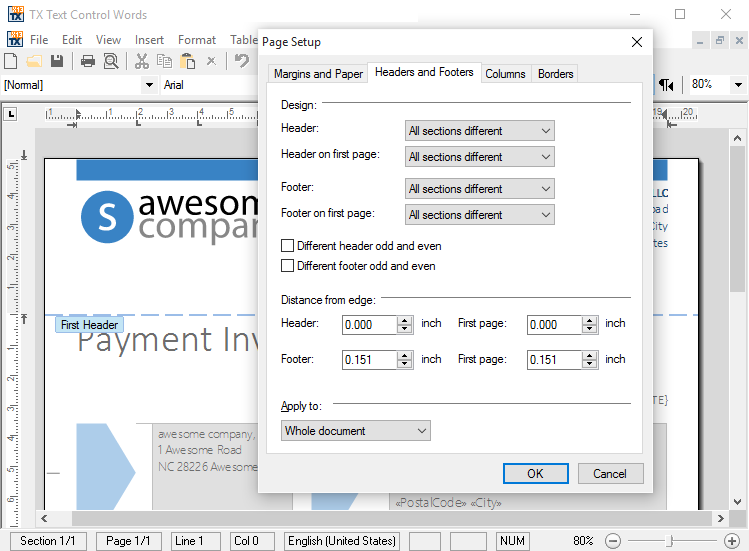Check Different header odd and even
Image resolution: width=749 pixels, height=551 pixels.
[287, 246]
